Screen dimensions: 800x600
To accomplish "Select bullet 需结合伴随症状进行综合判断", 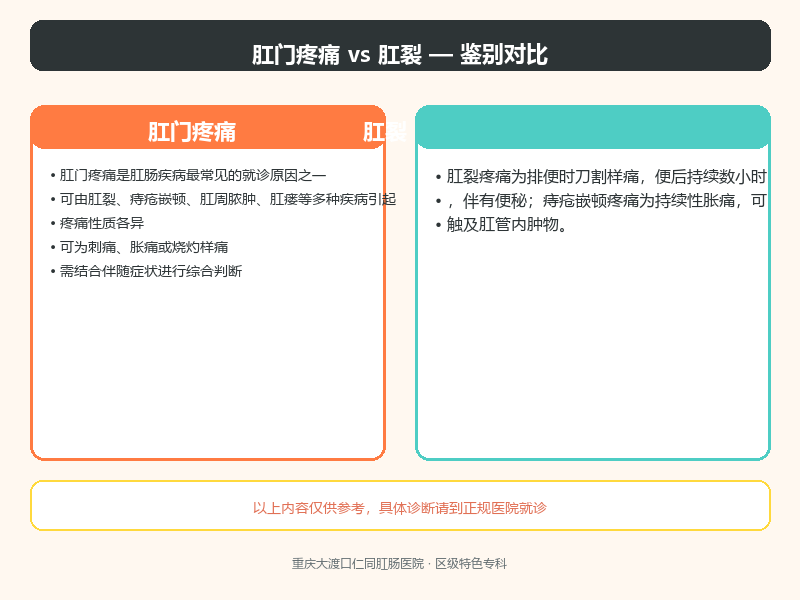I will pyautogui.click(x=146, y=271).
